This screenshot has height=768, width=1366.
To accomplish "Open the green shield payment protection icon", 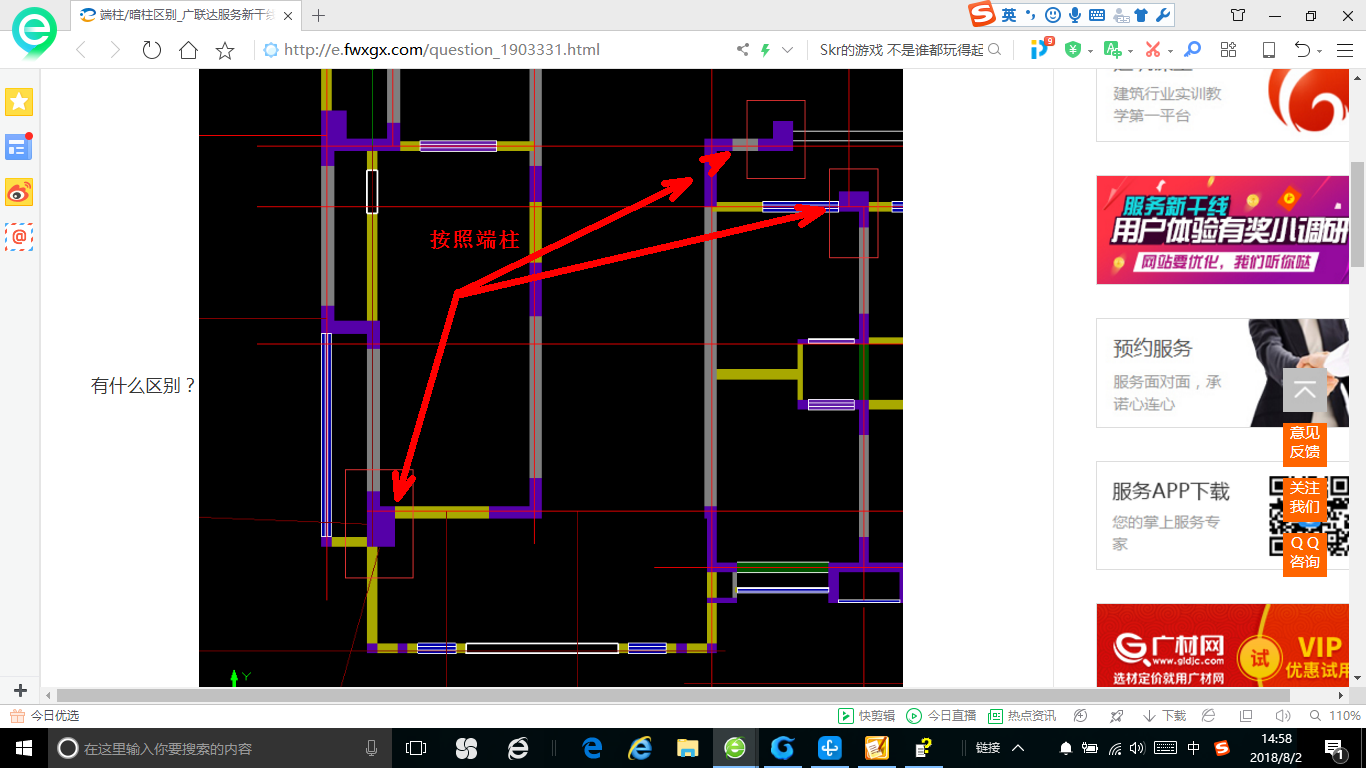I will pos(1073,50).
